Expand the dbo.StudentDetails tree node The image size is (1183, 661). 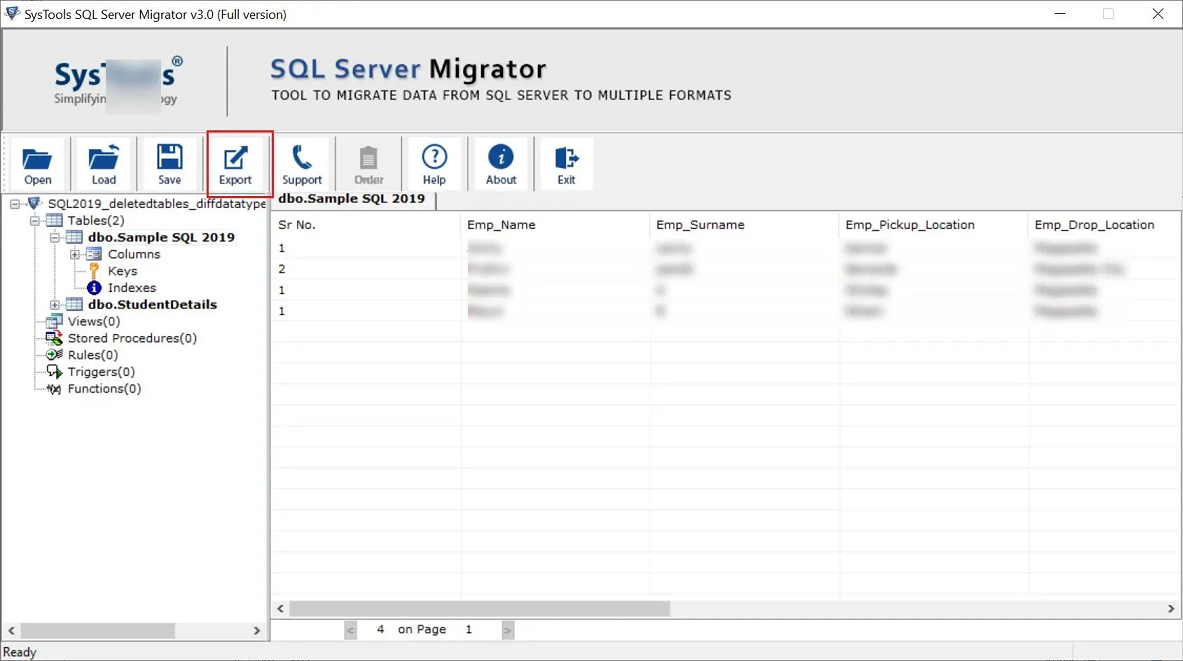tap(55, 305)
